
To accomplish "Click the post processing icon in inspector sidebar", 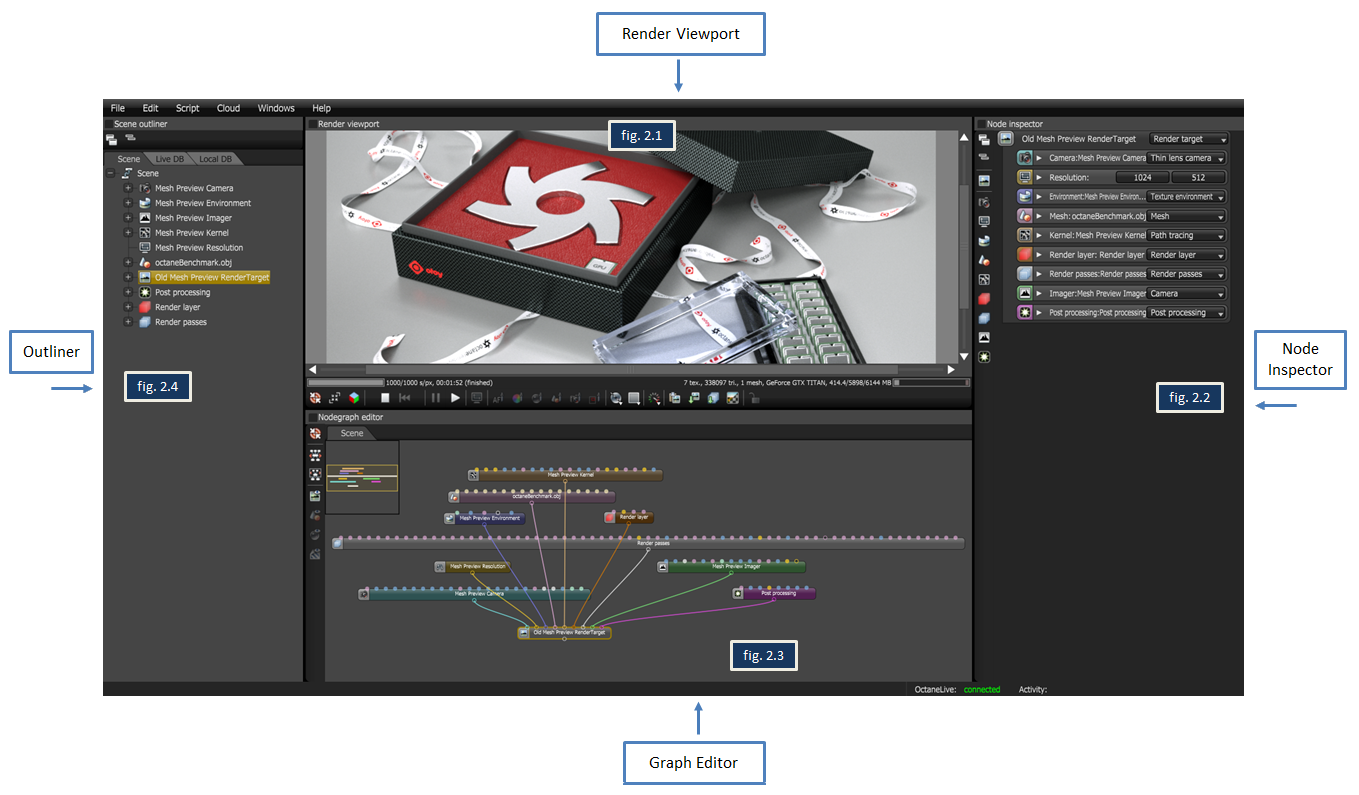I will tap(984, 356).
